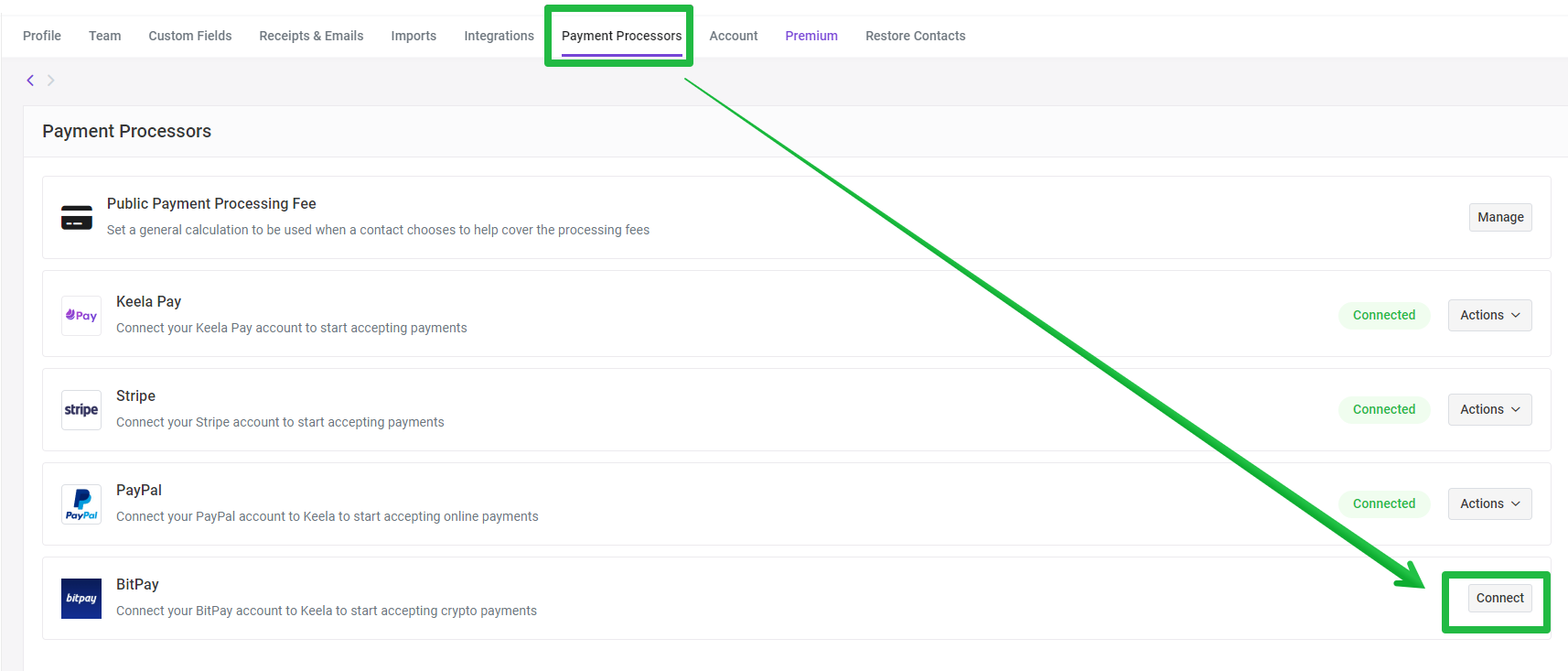1568x671 pixels.
Task: Open the Actions dropdown for PayPal
Action: [x=1489, y=503]
